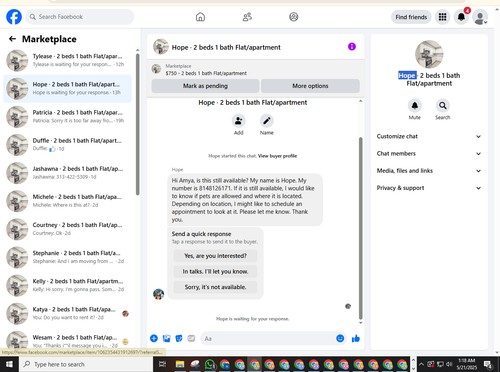Click the Search Facebook field
500x372 pixels.
pos(80,17)
